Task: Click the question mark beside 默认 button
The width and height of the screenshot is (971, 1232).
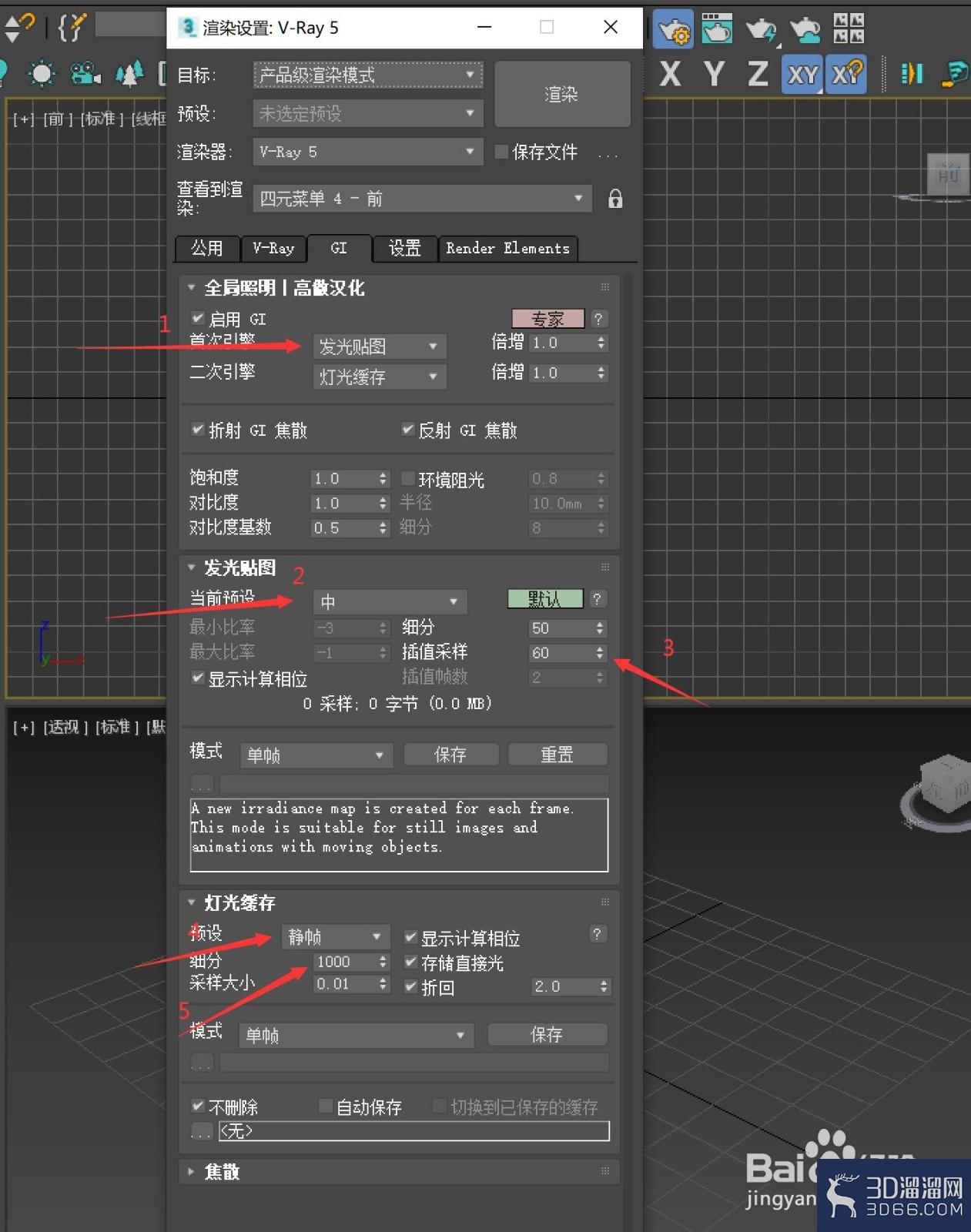Action: 597,599
